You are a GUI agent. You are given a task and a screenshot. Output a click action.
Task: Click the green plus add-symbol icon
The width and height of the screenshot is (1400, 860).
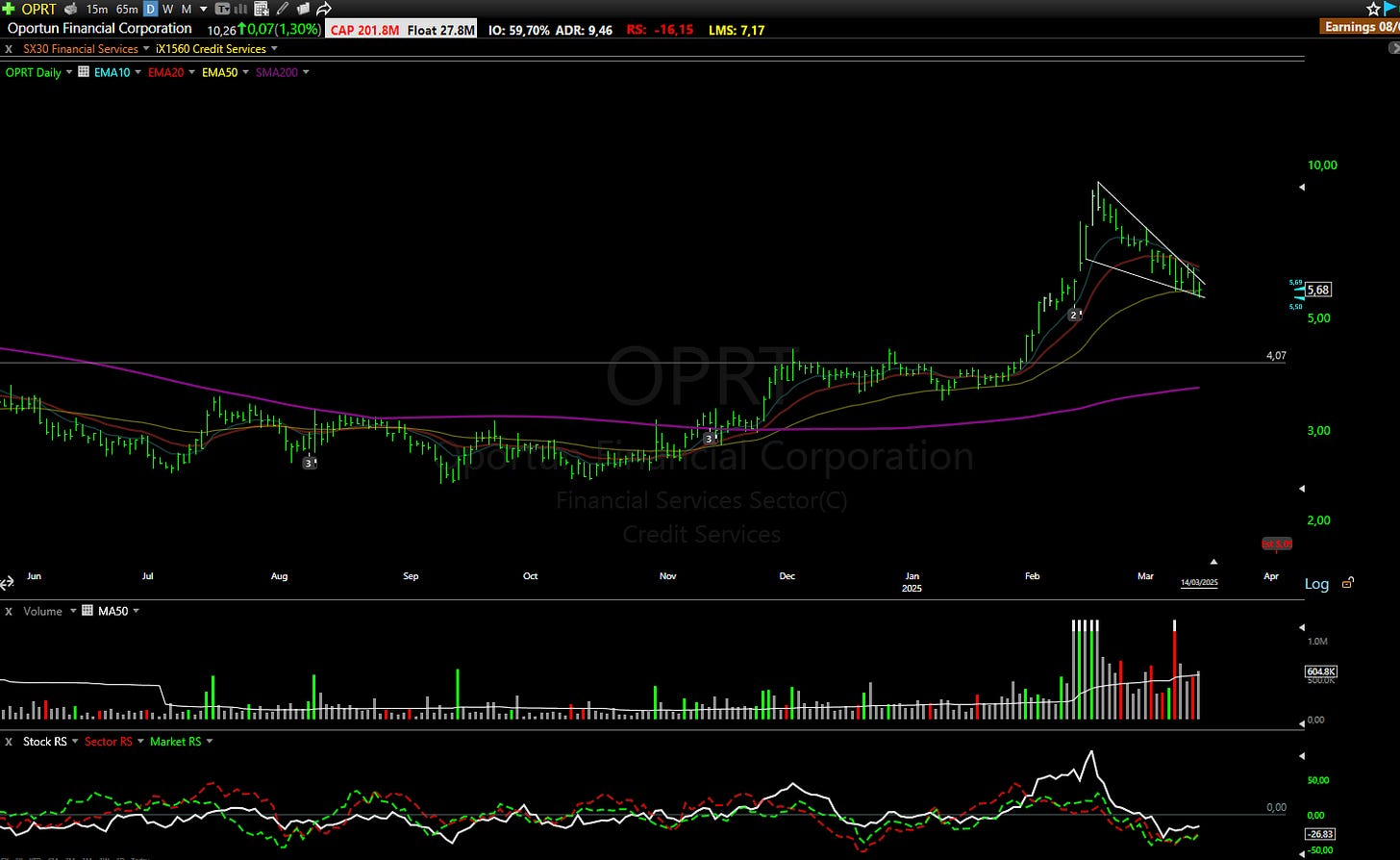tap(9, 9)
